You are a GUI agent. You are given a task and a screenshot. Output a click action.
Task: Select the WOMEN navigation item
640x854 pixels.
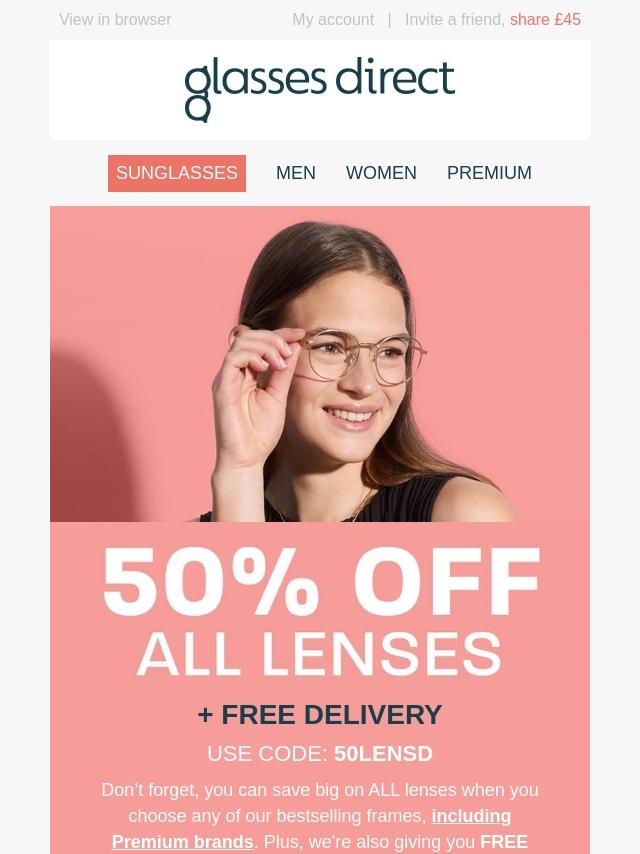click(381, 173)
